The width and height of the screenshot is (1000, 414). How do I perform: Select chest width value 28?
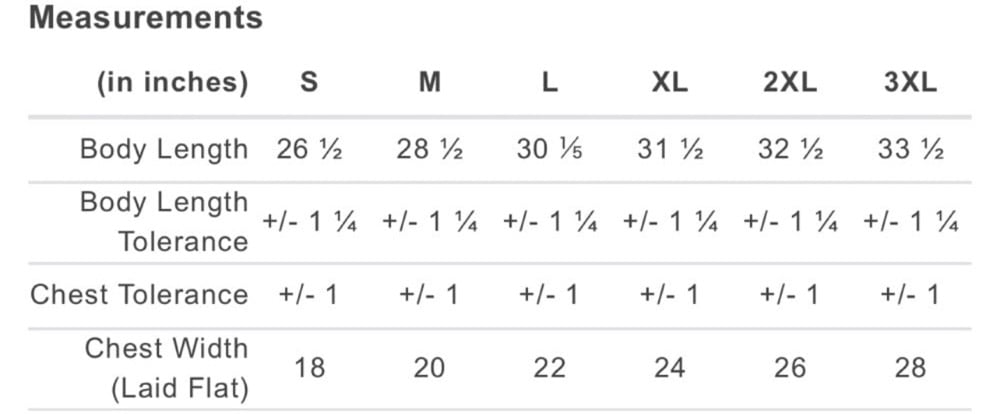[910, 368]
